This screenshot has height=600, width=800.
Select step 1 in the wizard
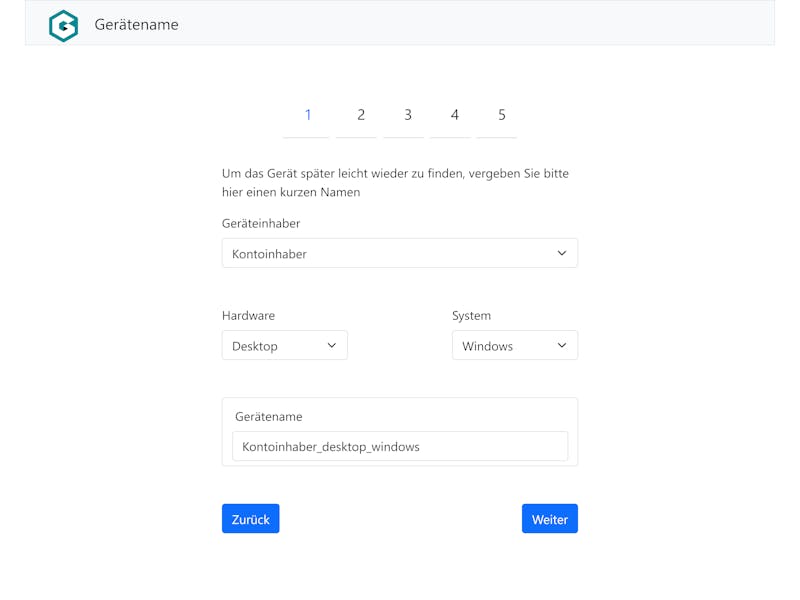[308, 115]
